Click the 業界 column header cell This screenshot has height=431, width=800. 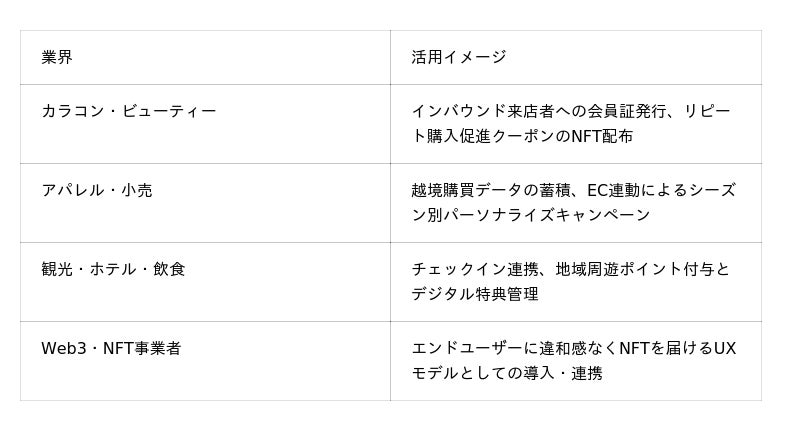coord(57,57)
